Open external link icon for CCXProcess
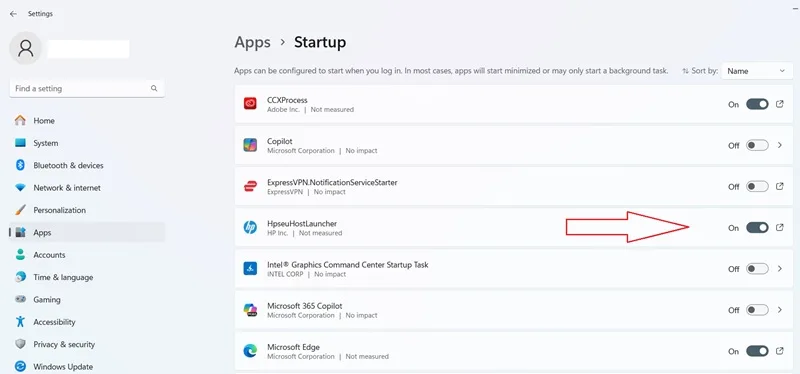Screen dimensions: 800x374 click(x=780, y=104)
